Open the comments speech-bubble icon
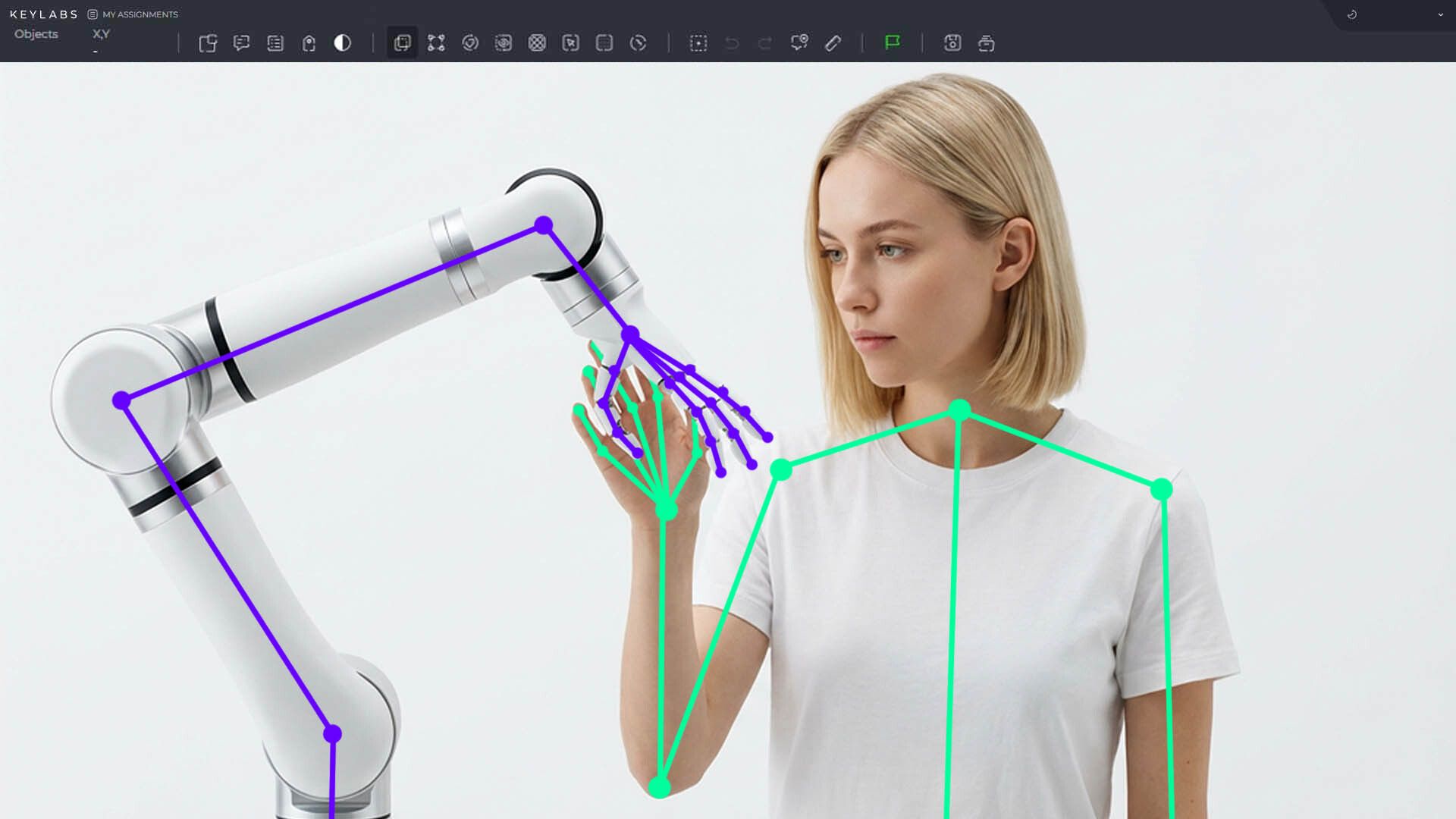This screenshot has width=1456, height=819. tap(241, 43)
